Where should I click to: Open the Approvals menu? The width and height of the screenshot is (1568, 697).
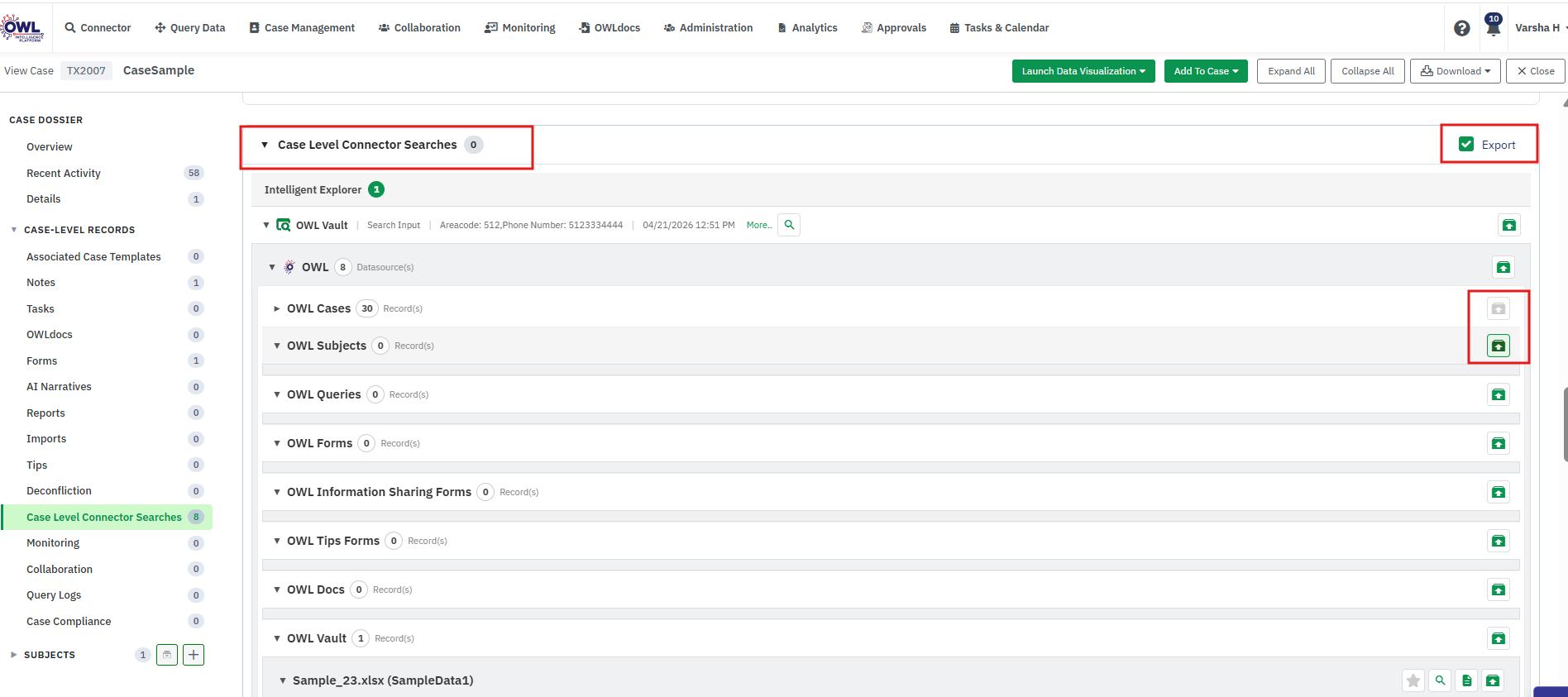pyautogui.click(x=894, y=27)
